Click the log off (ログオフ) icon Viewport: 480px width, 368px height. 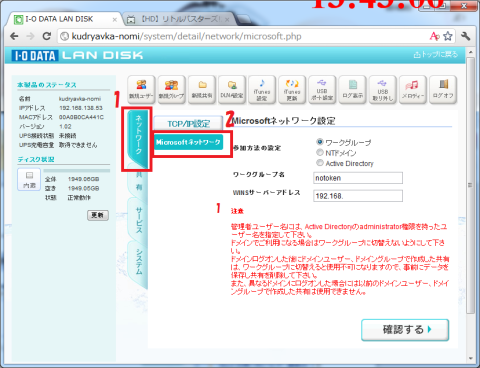[x=443, y=89]
